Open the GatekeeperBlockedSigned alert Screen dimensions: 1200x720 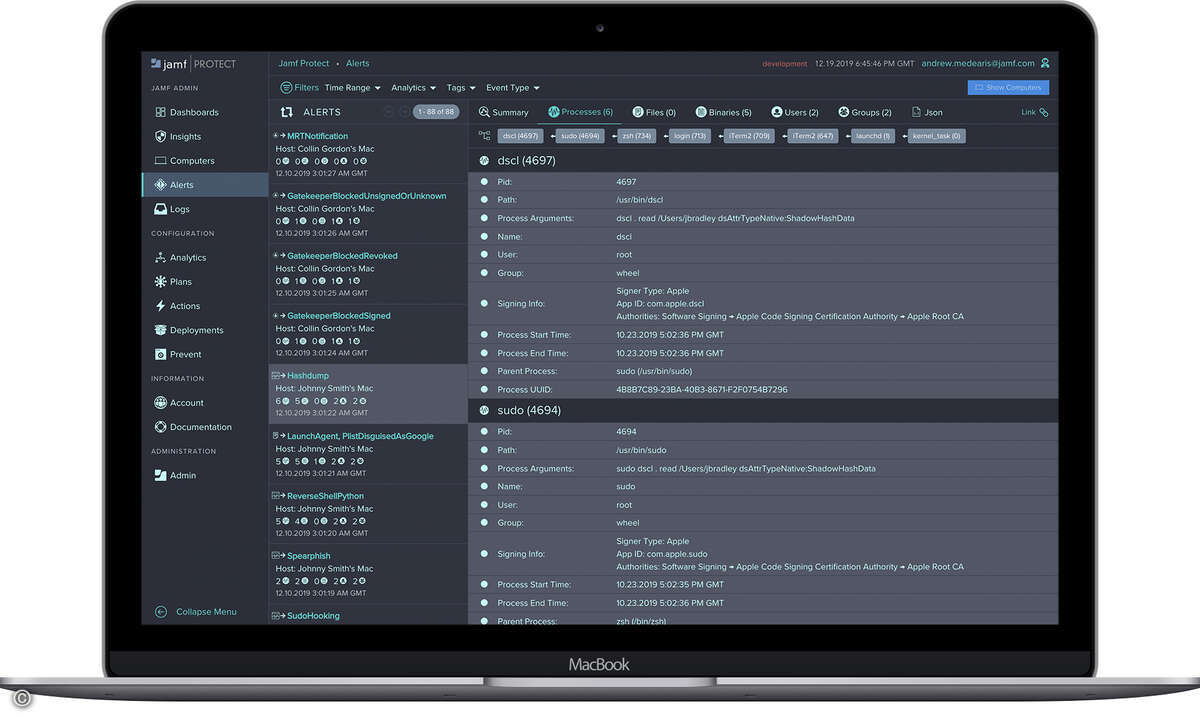click(x=339, y=316)
